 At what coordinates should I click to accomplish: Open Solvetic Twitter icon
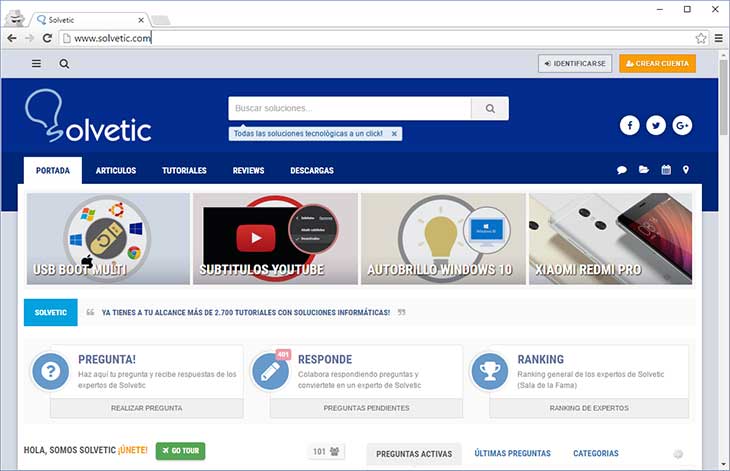(x=656, y=125)
